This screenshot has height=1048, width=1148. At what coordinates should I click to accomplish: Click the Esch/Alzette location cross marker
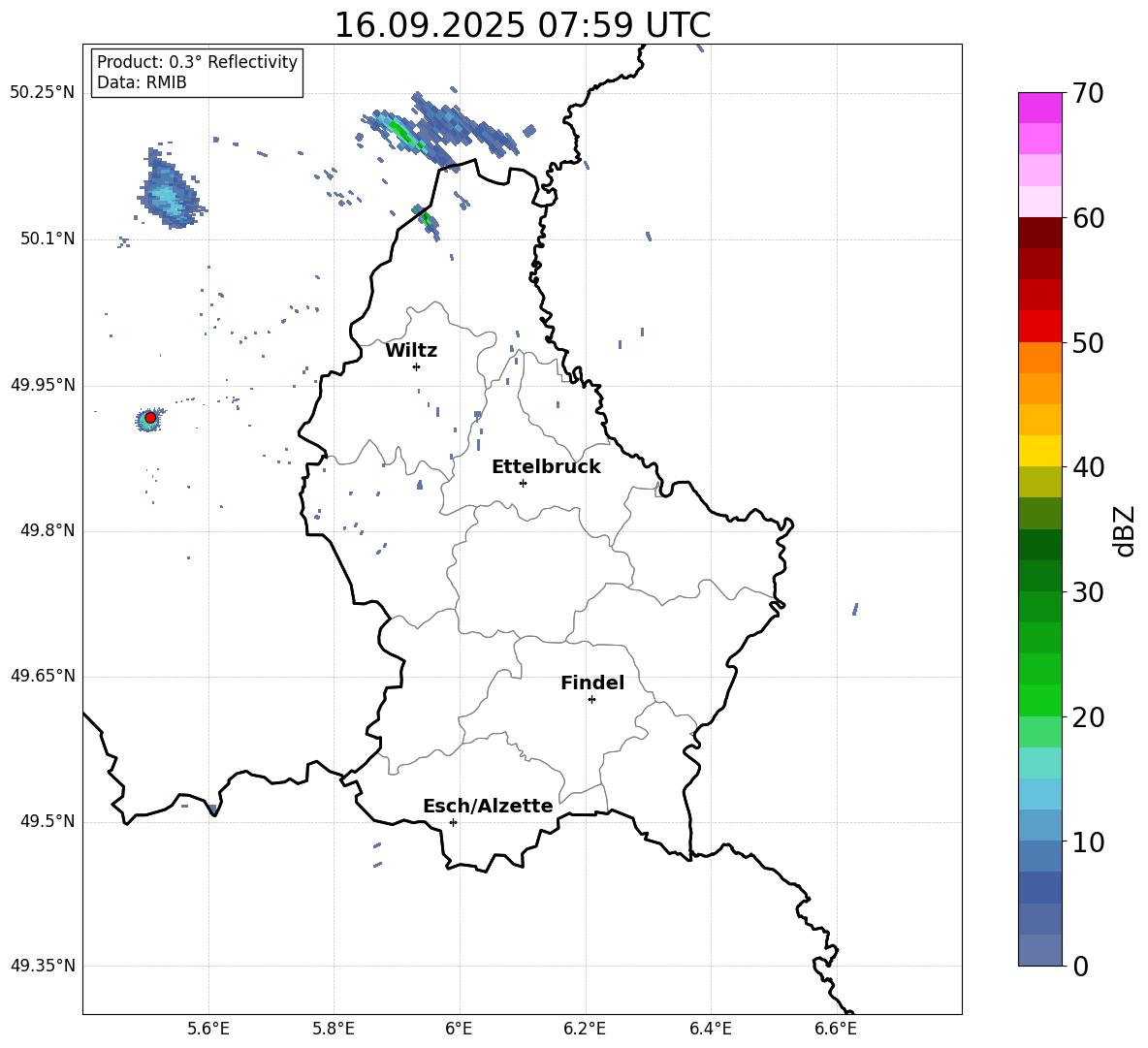453,822
